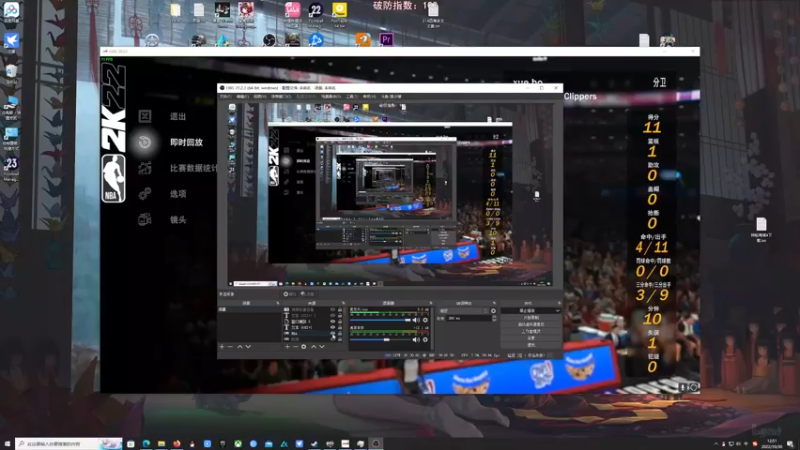800x450 pixels.
Task: Open the Edit menu in OBS
Action: (x=242, y=96)
